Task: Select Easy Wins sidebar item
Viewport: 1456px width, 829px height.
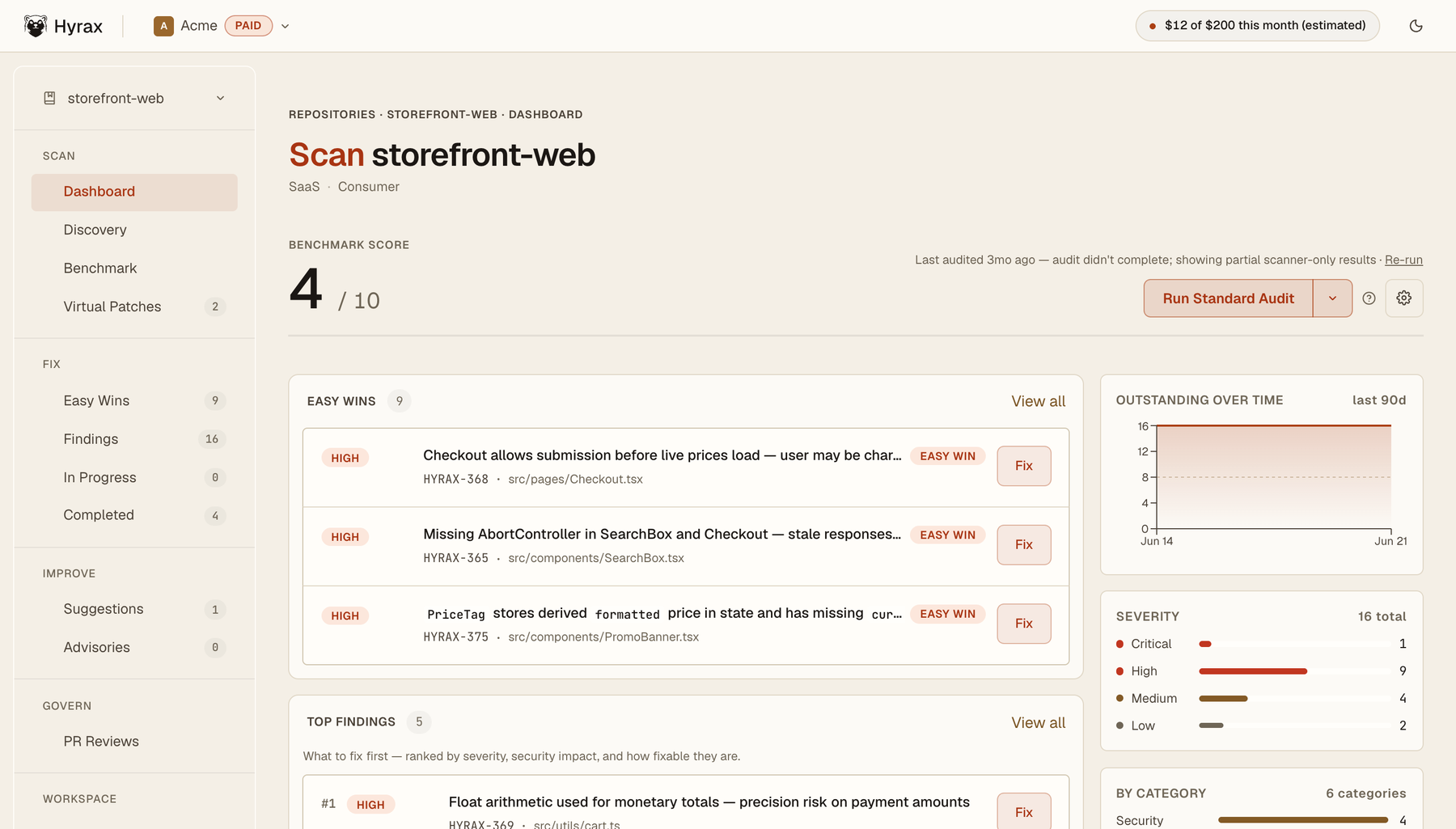Action: pos(134,400)
